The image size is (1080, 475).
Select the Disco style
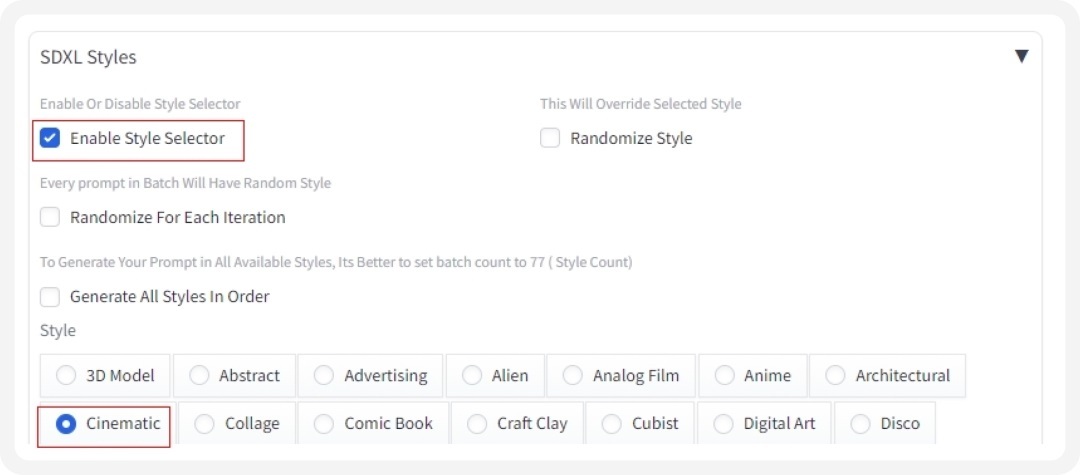(x=860, y=424)
